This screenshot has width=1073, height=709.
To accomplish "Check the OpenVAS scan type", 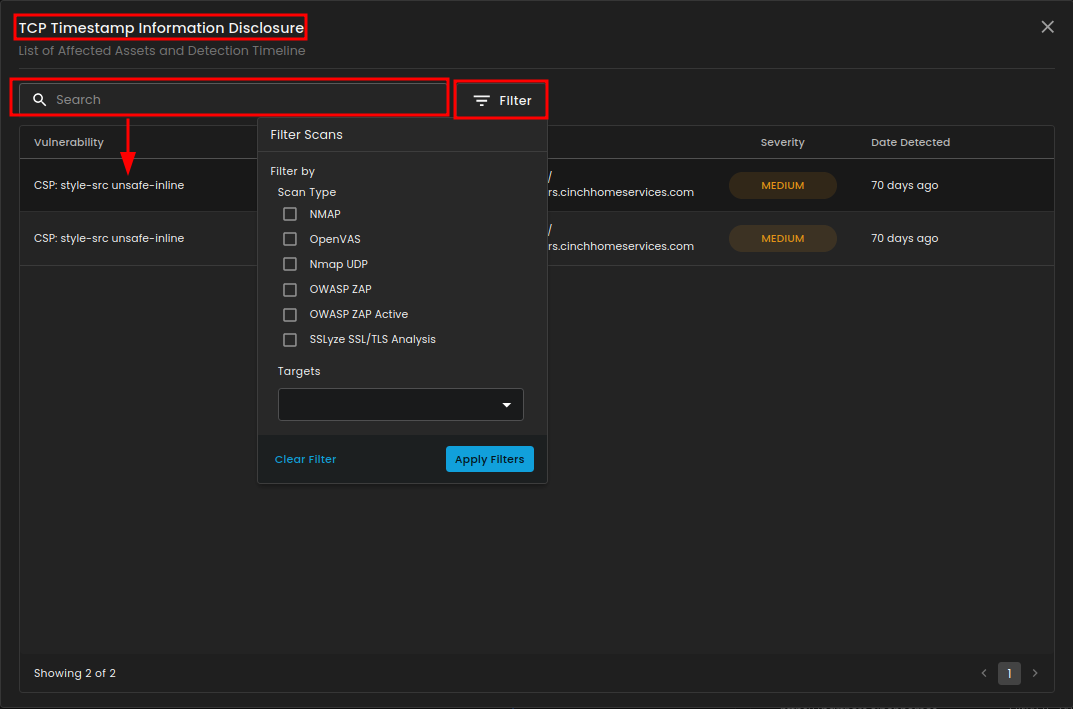I will [290, 239].
